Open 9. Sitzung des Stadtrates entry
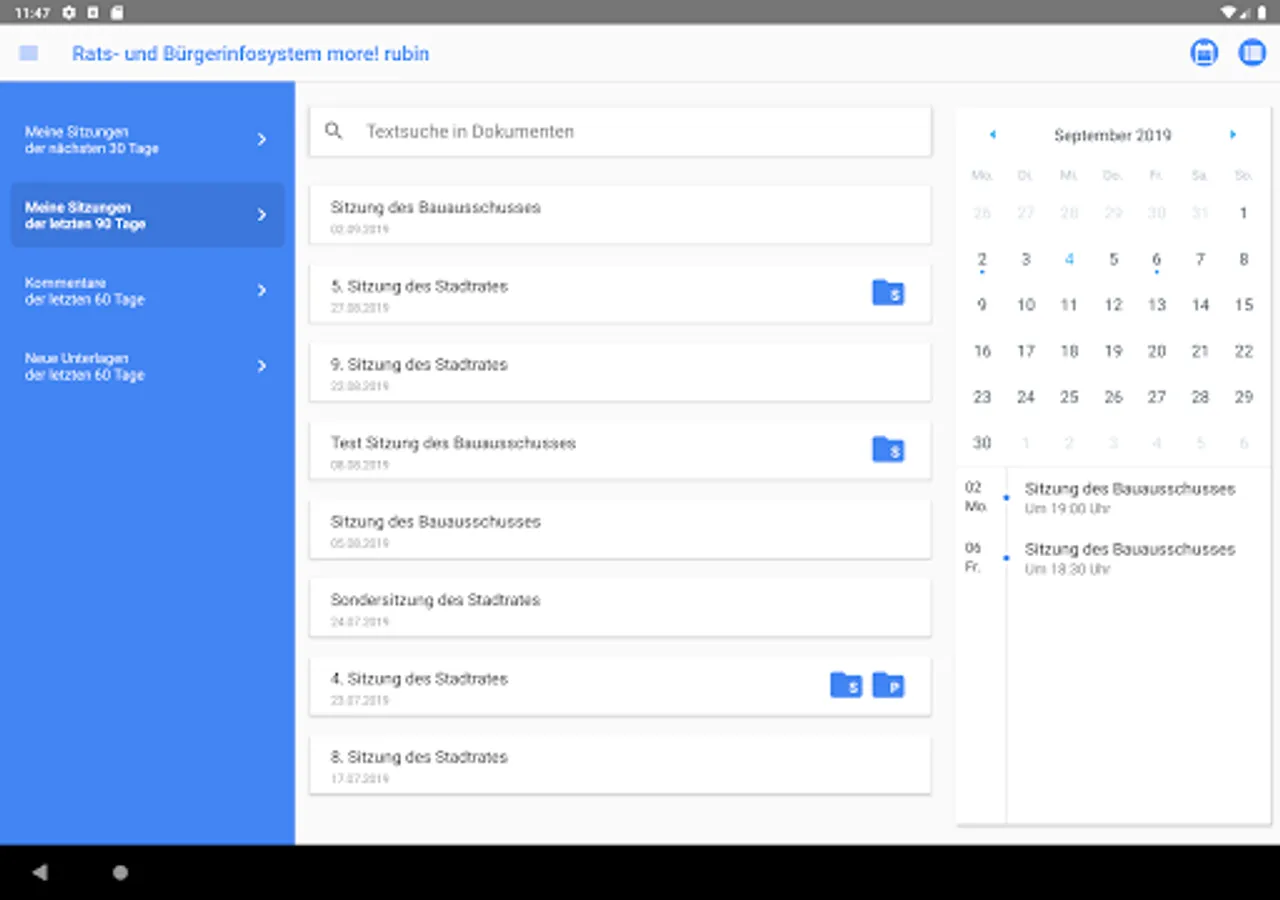Viewport: 1280px width, 900px height. coord(620,372)
